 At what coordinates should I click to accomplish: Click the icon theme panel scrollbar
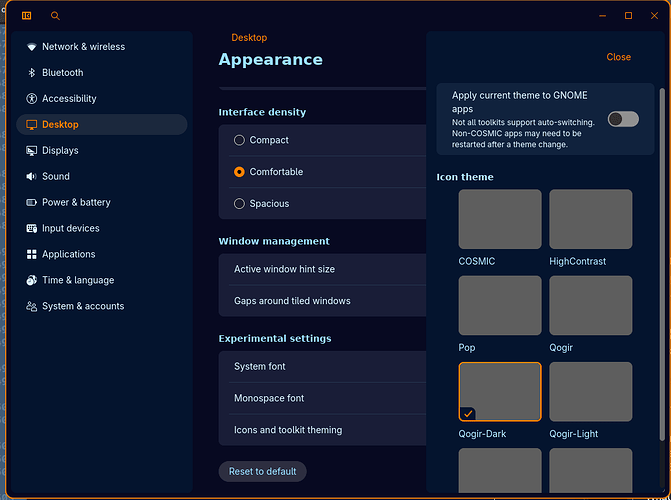point(661,250)
